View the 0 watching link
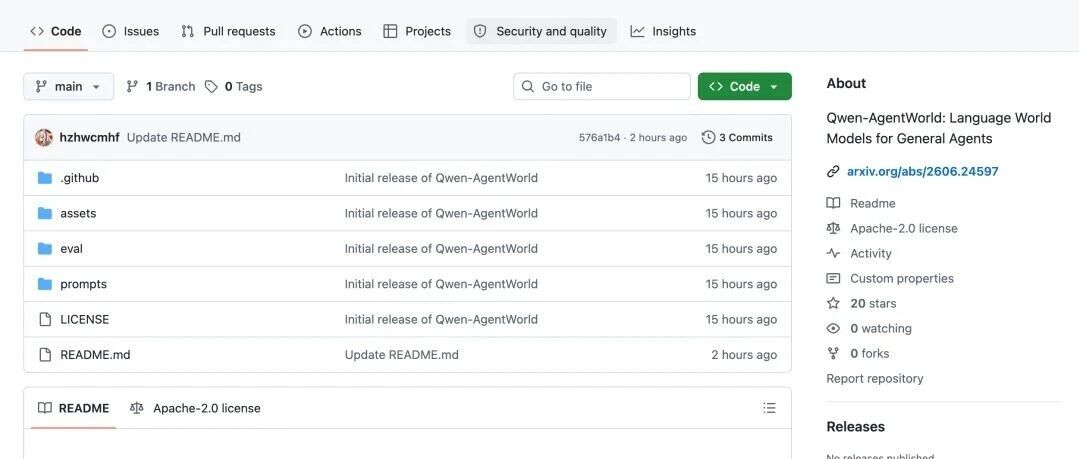The width and height of the screenshot is (1079, 459). (x=881, y=329)
